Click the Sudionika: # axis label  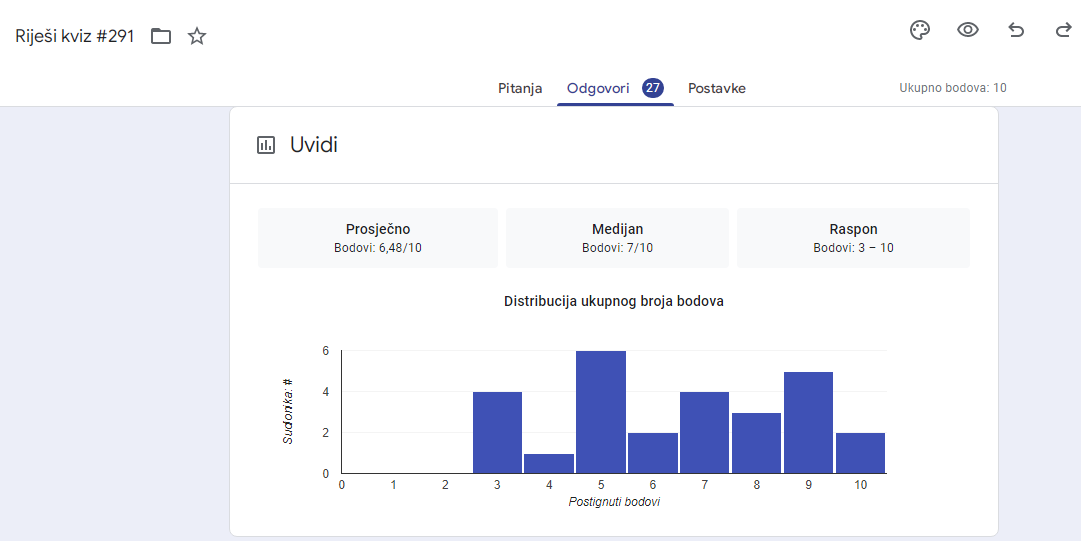(288, 411)
